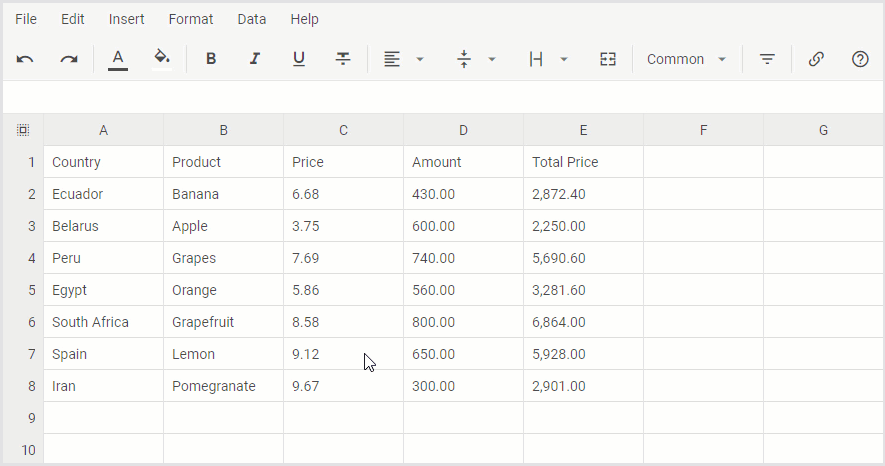Image resolution: width=885 pixels, height=466 pixels.
Task: Click the Grapefruit cell
Action: click(224, 322)
